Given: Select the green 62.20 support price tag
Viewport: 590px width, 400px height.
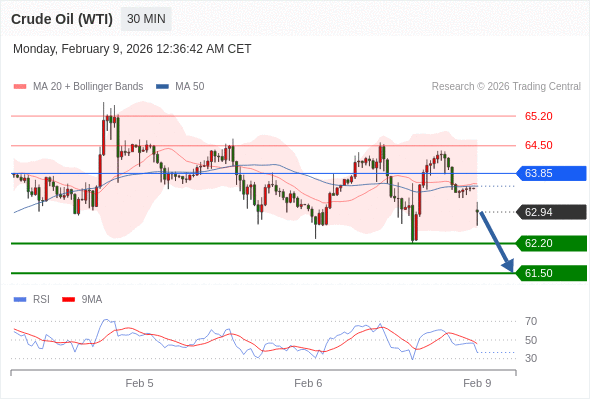Looking at the screenshot, I should (x=551, y=243).
